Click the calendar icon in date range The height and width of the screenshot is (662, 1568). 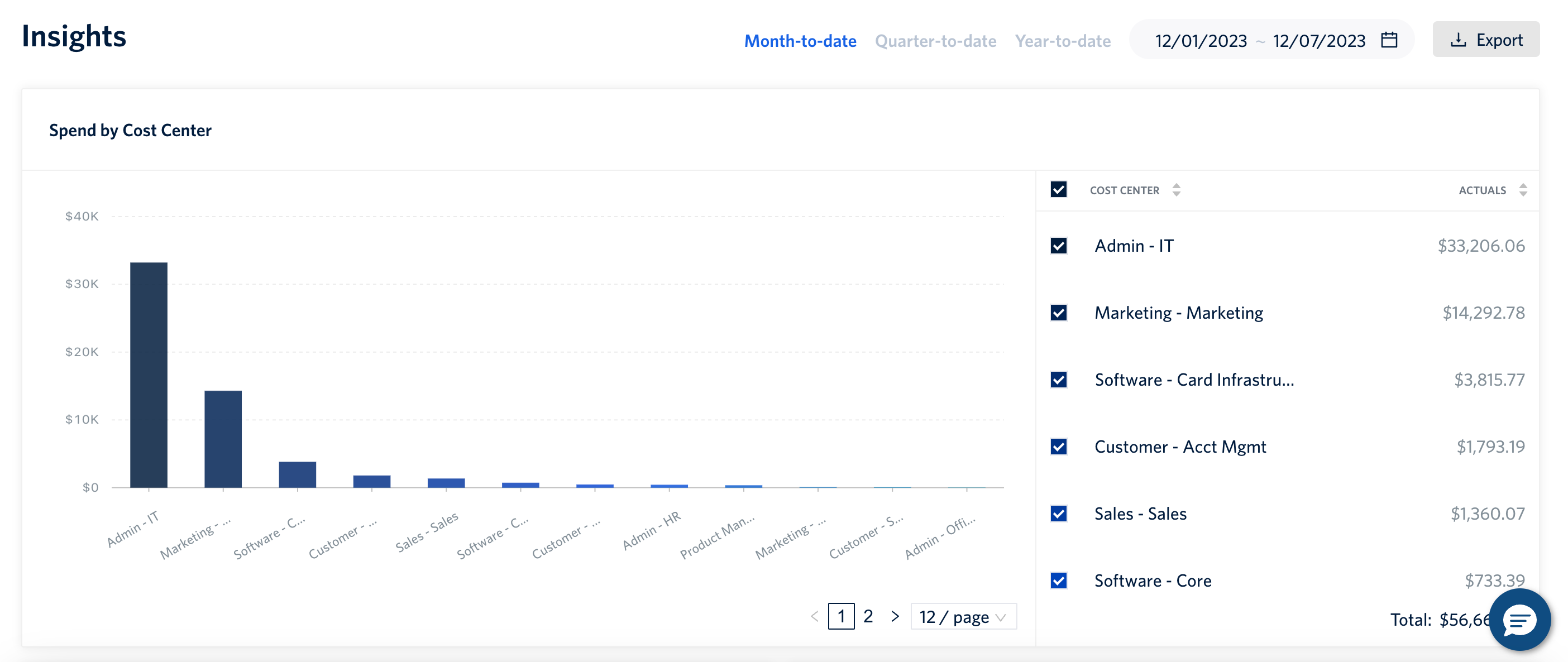click(1389, 40)
